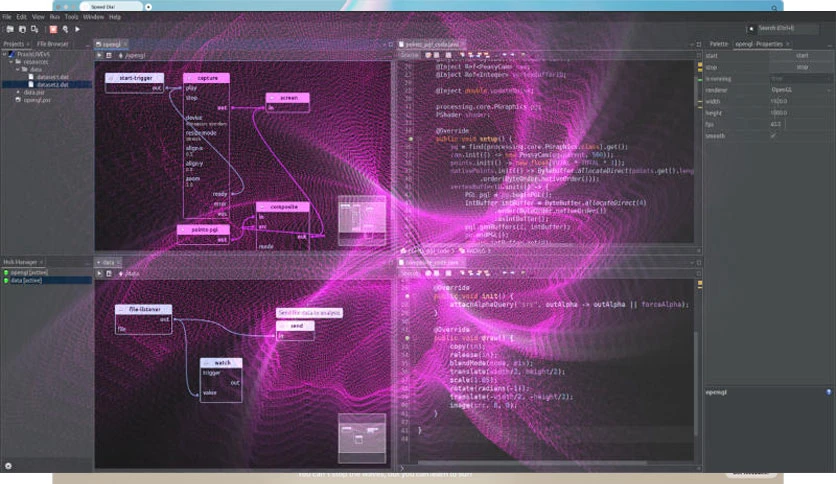Screen dimensions: 836x484
Task: Click the white play arrow in main toolbar
Action: point(77,29)
